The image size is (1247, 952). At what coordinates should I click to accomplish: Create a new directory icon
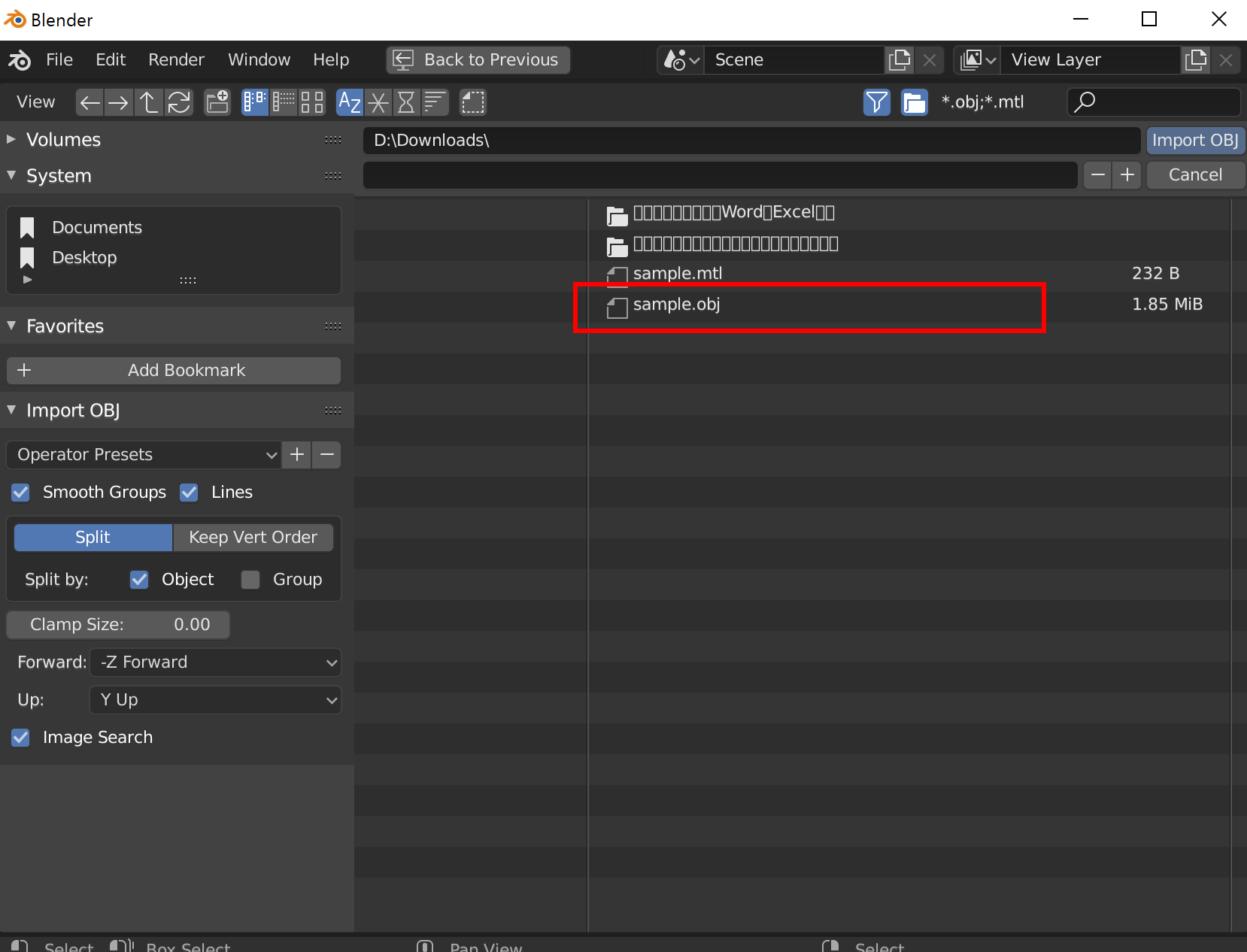tap(218, 102)
